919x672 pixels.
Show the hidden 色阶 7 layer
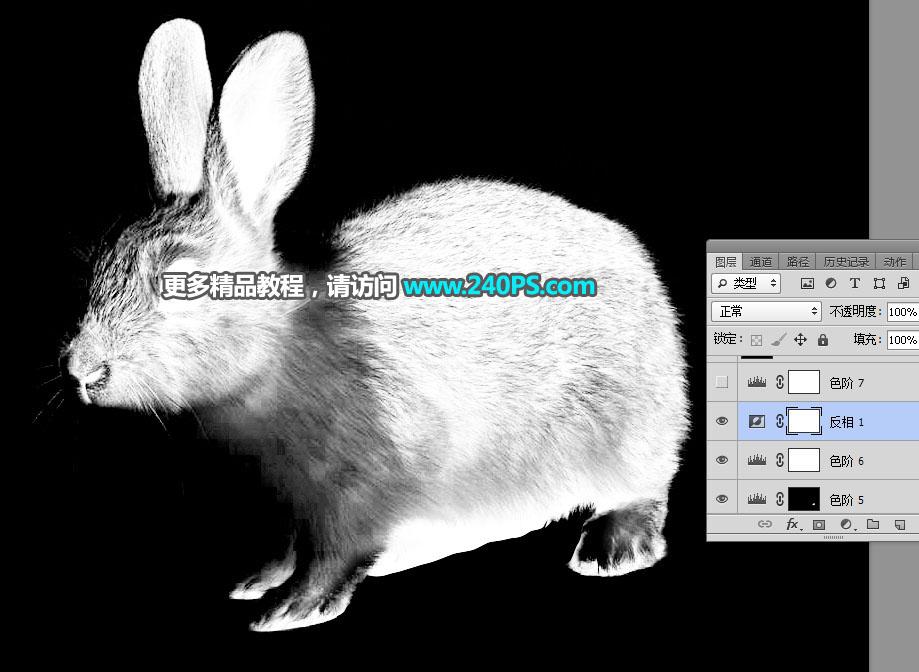pos(722,382)
